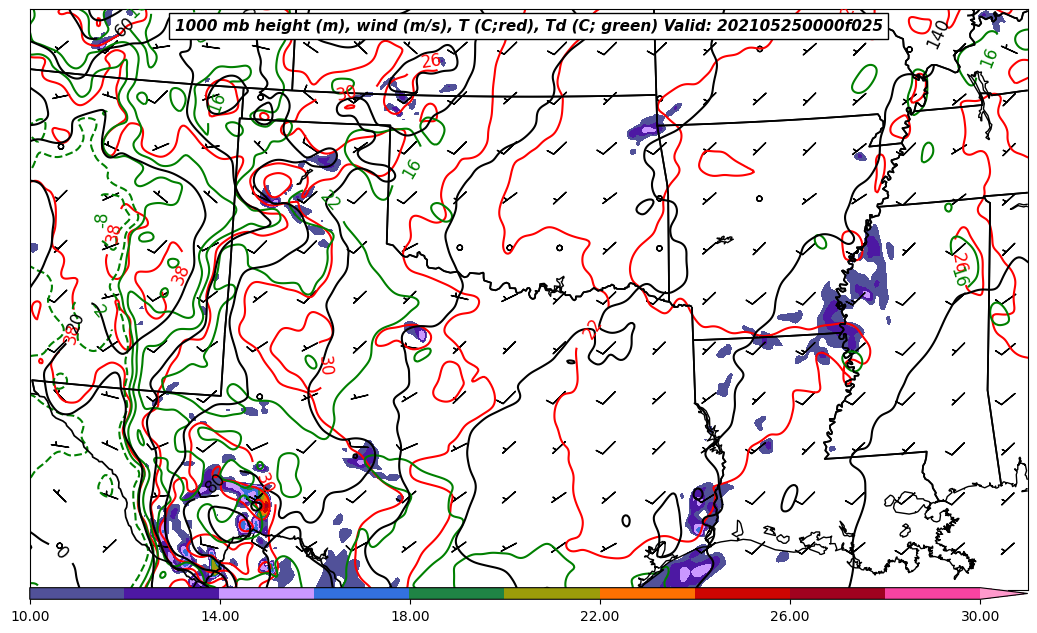
Task: Select the bright blue 16–18 colorbar segment
Action: tap(362, 593)
